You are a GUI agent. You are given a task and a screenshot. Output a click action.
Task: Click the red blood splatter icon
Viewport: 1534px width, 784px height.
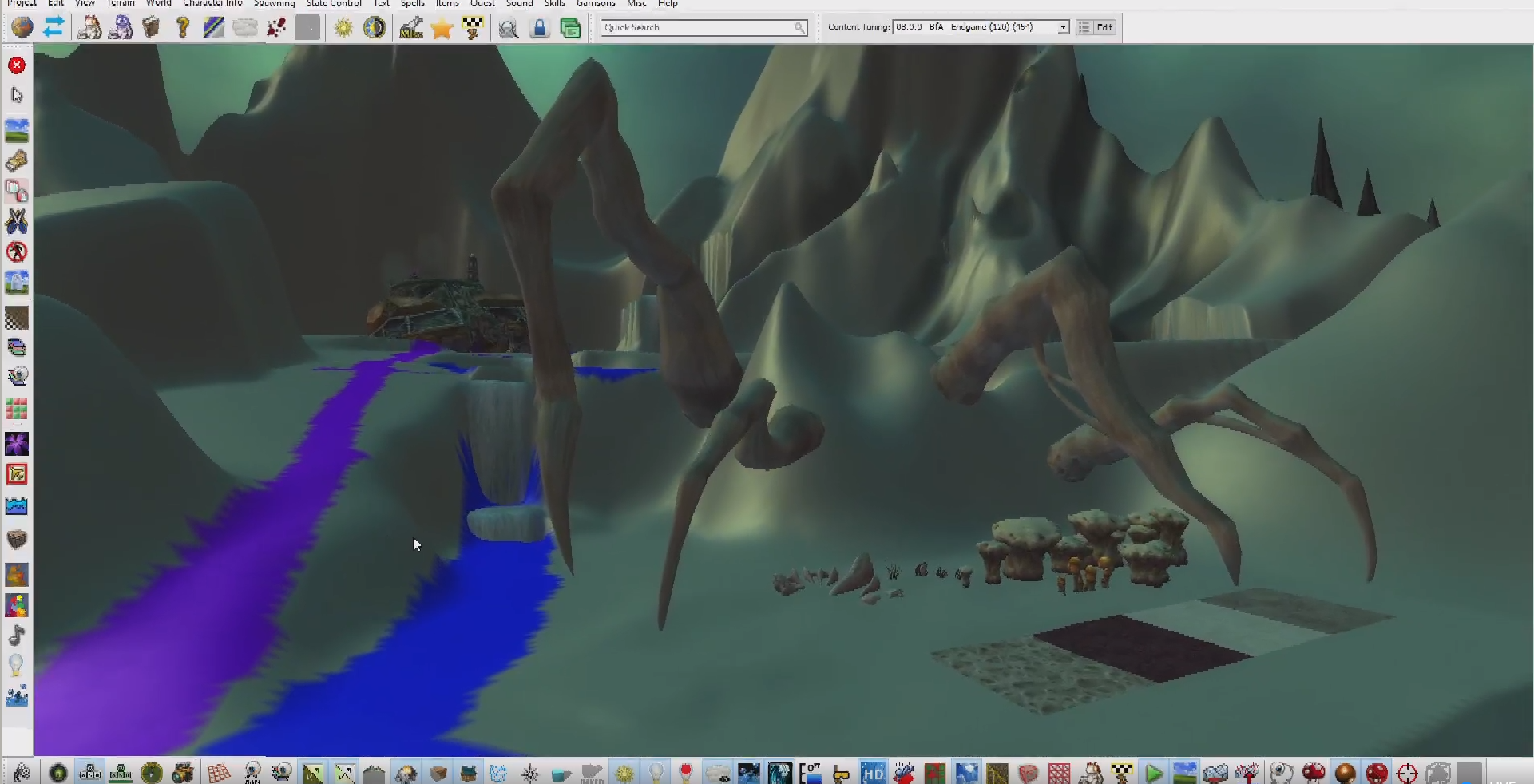point(276,28)
